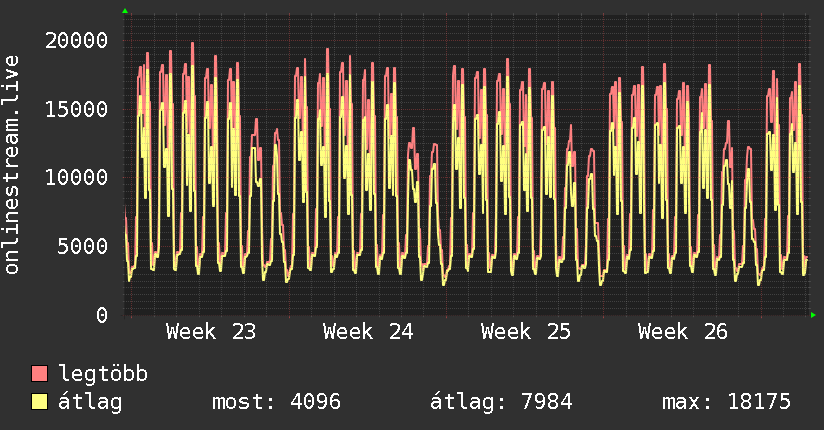Click the 15000 y-axis tick label
The image size is (824, 430).
point(76,109)
